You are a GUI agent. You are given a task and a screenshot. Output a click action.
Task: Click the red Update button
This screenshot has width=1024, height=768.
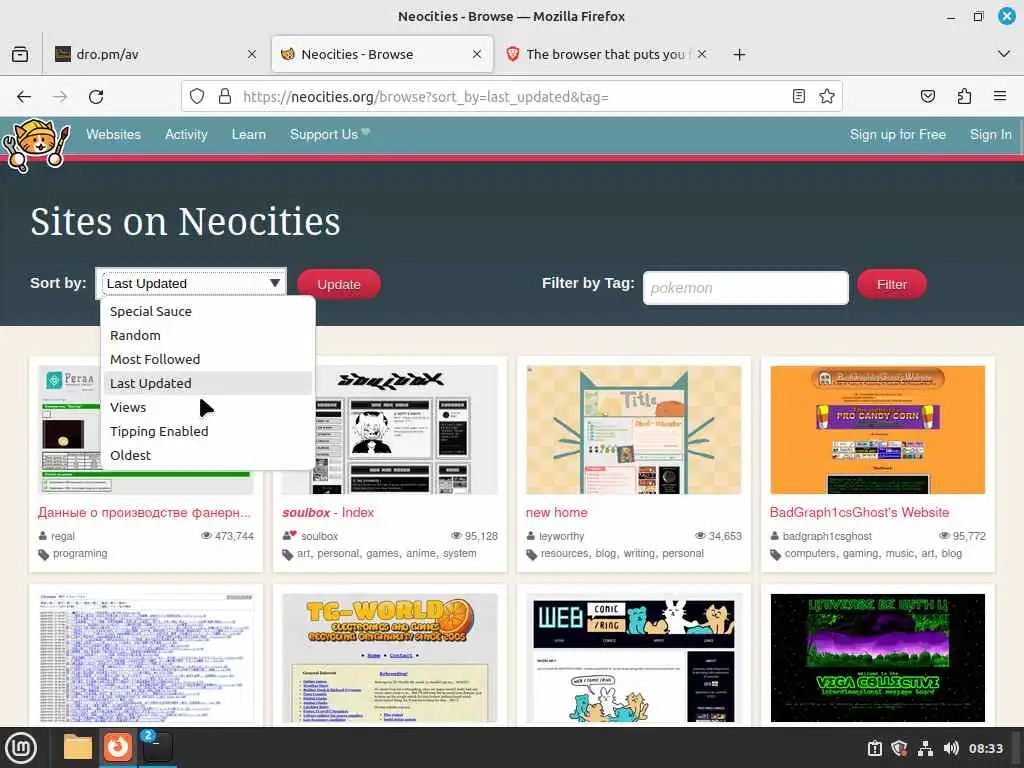click(x=339, y=285)
